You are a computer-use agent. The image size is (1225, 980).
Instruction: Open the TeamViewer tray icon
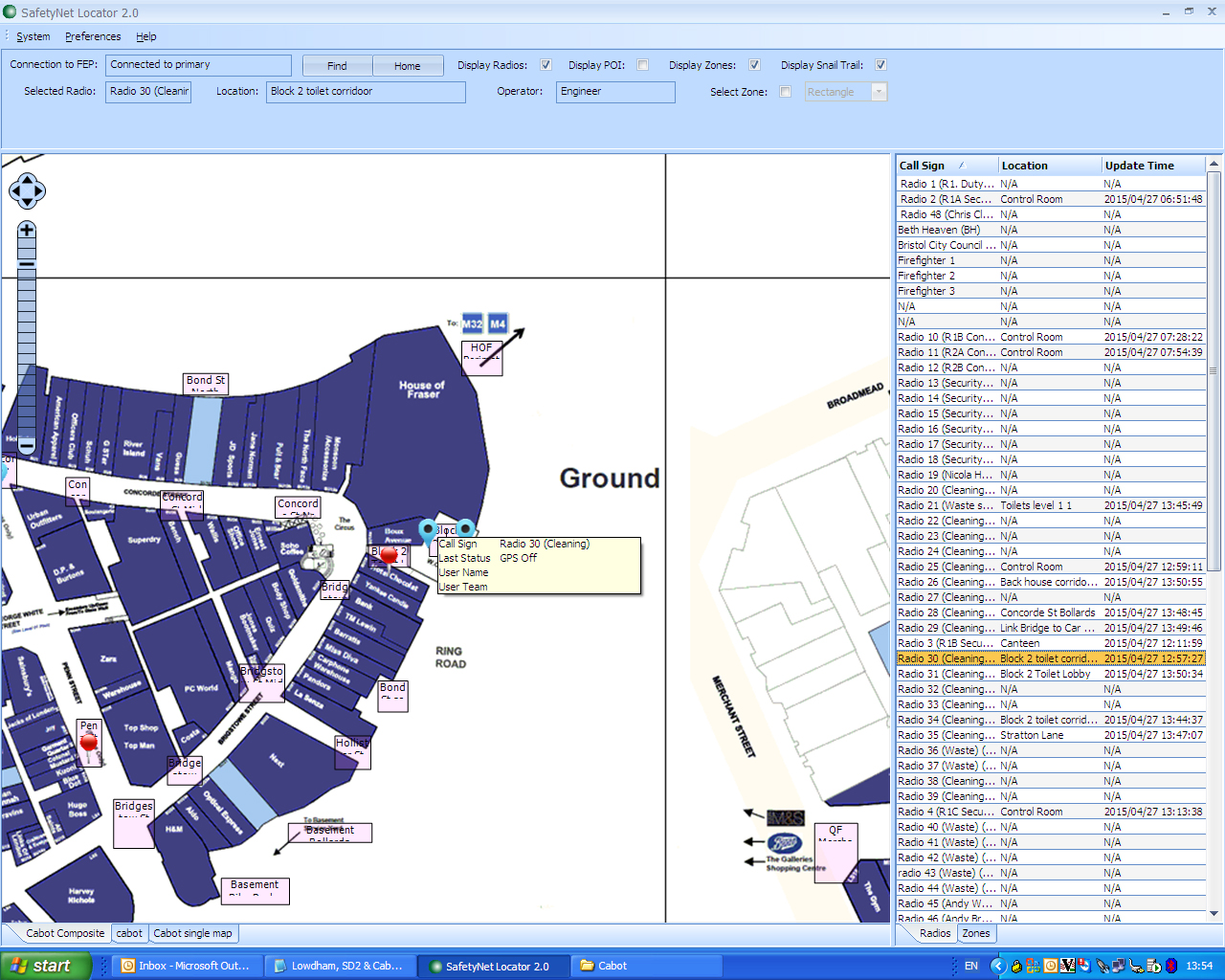coord(1085,966)
